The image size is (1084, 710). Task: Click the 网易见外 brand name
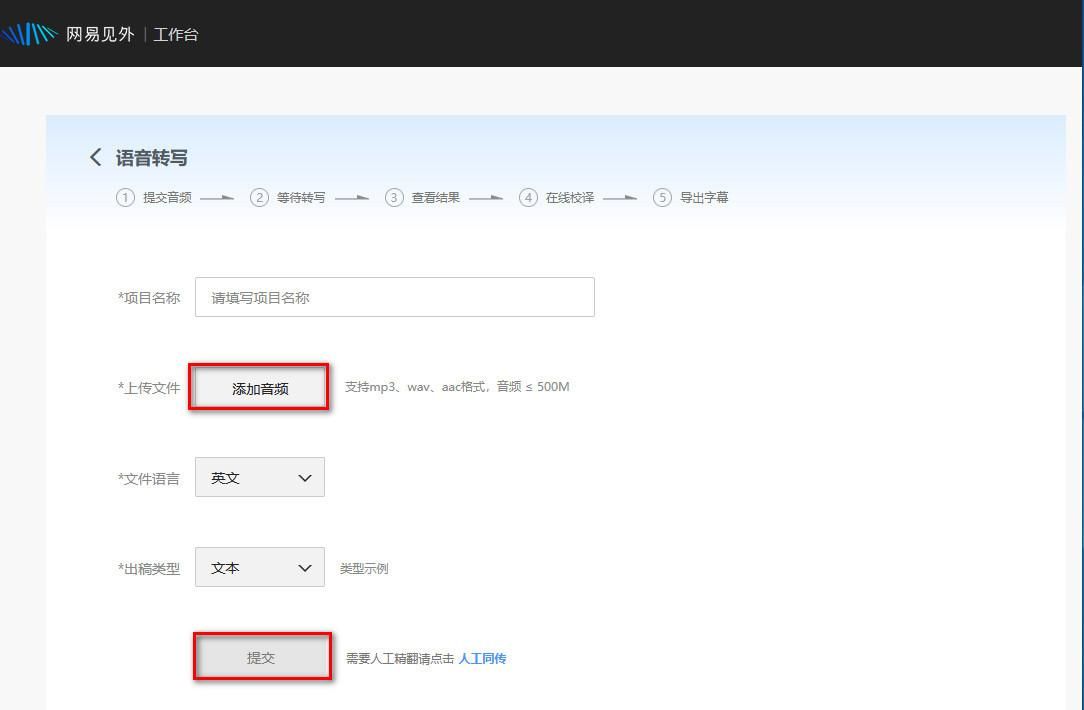pos(100,34)
